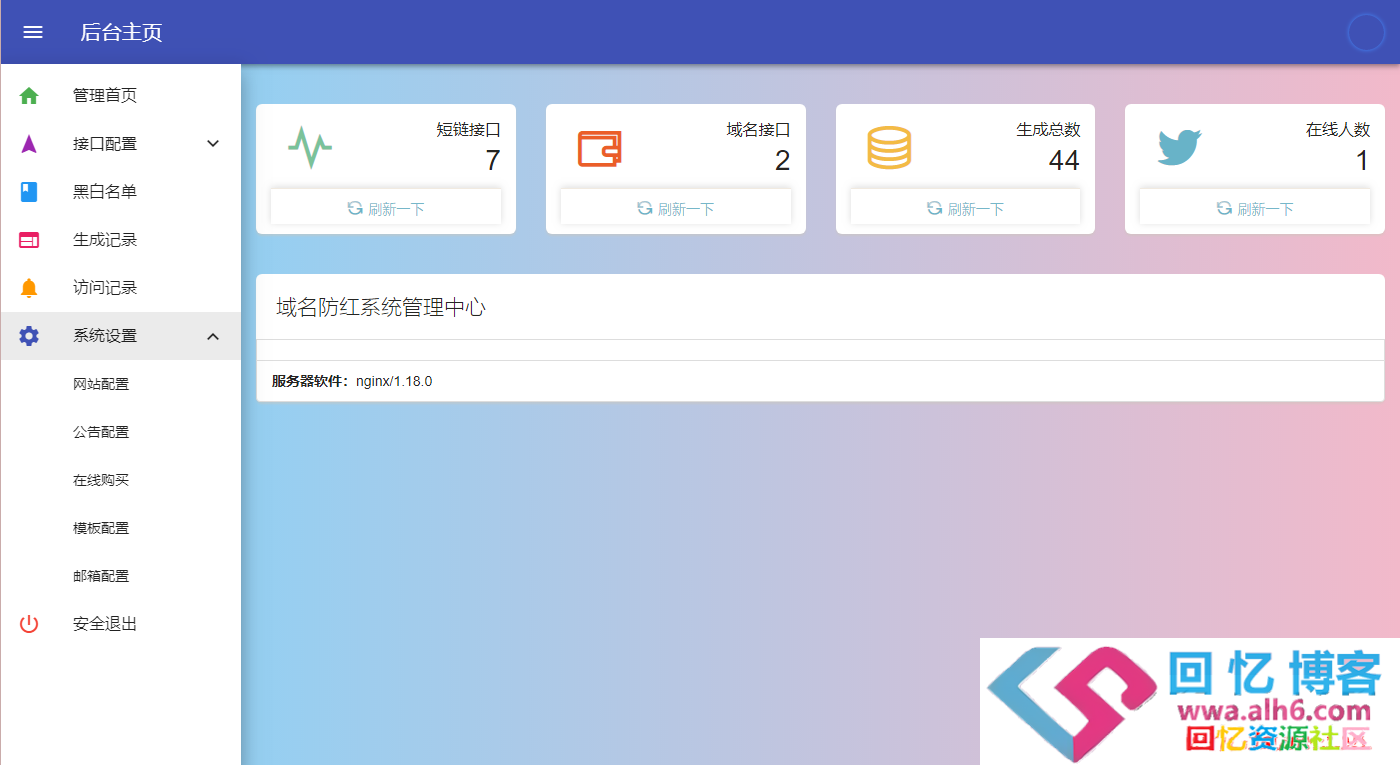Screen dimensions: 1400x765
Task: Click the nginx/1.18.0 value
Action: click(x=394, y=381)
